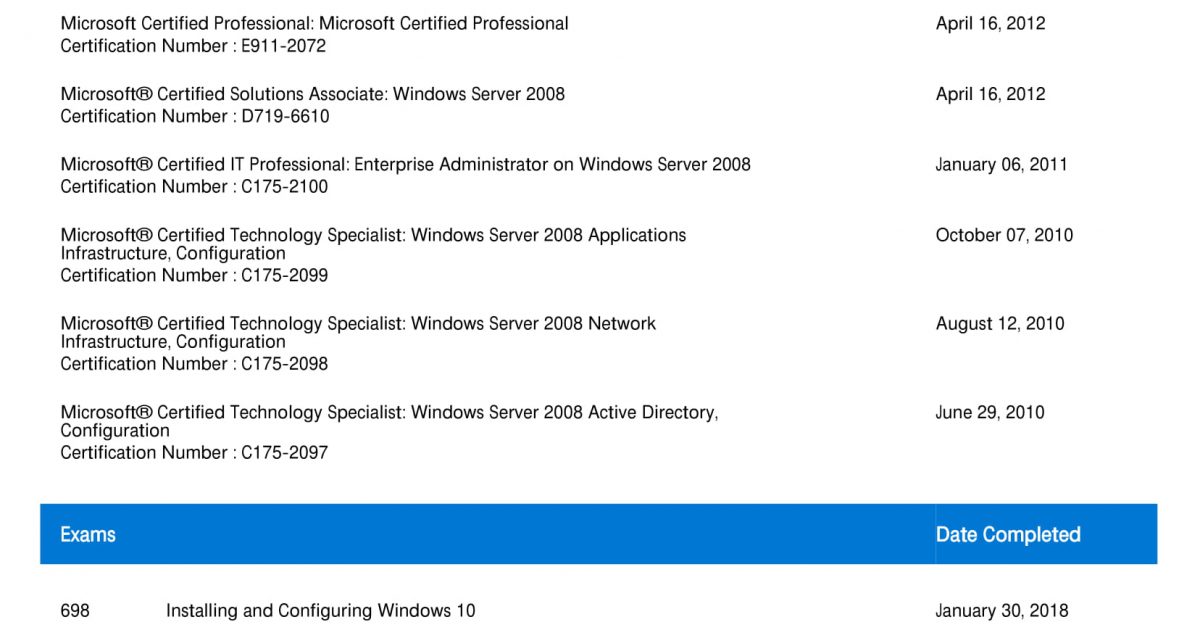Click the date October 07, 2010
Image resolution: width=1200 pixels, height=630 pixels.
click(1004, 235)
